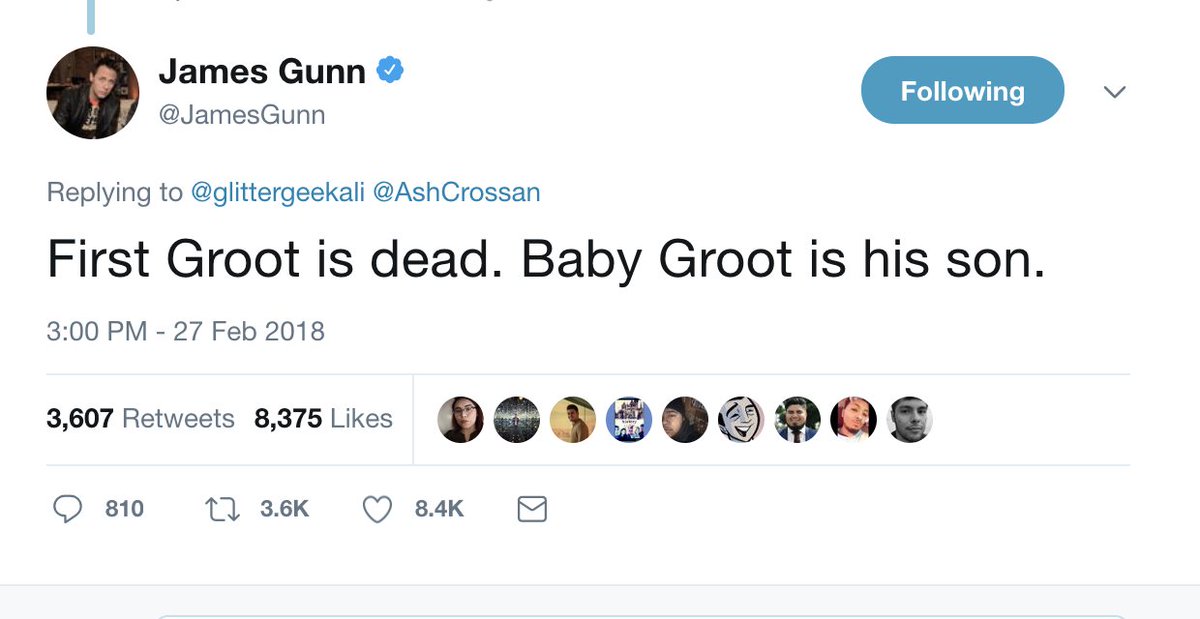The image size is (1200, 619).
Task: Click the blue verified badge
Action: click(389, 71)
